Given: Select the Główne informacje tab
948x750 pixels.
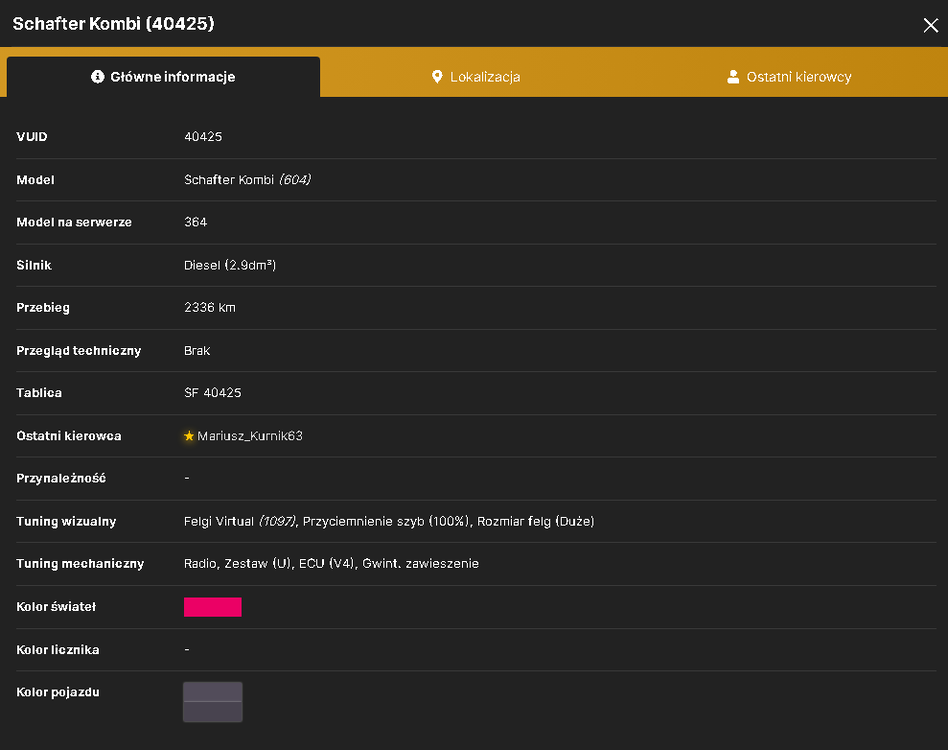Looking at the screenshot, I should [x=163, y=77].
